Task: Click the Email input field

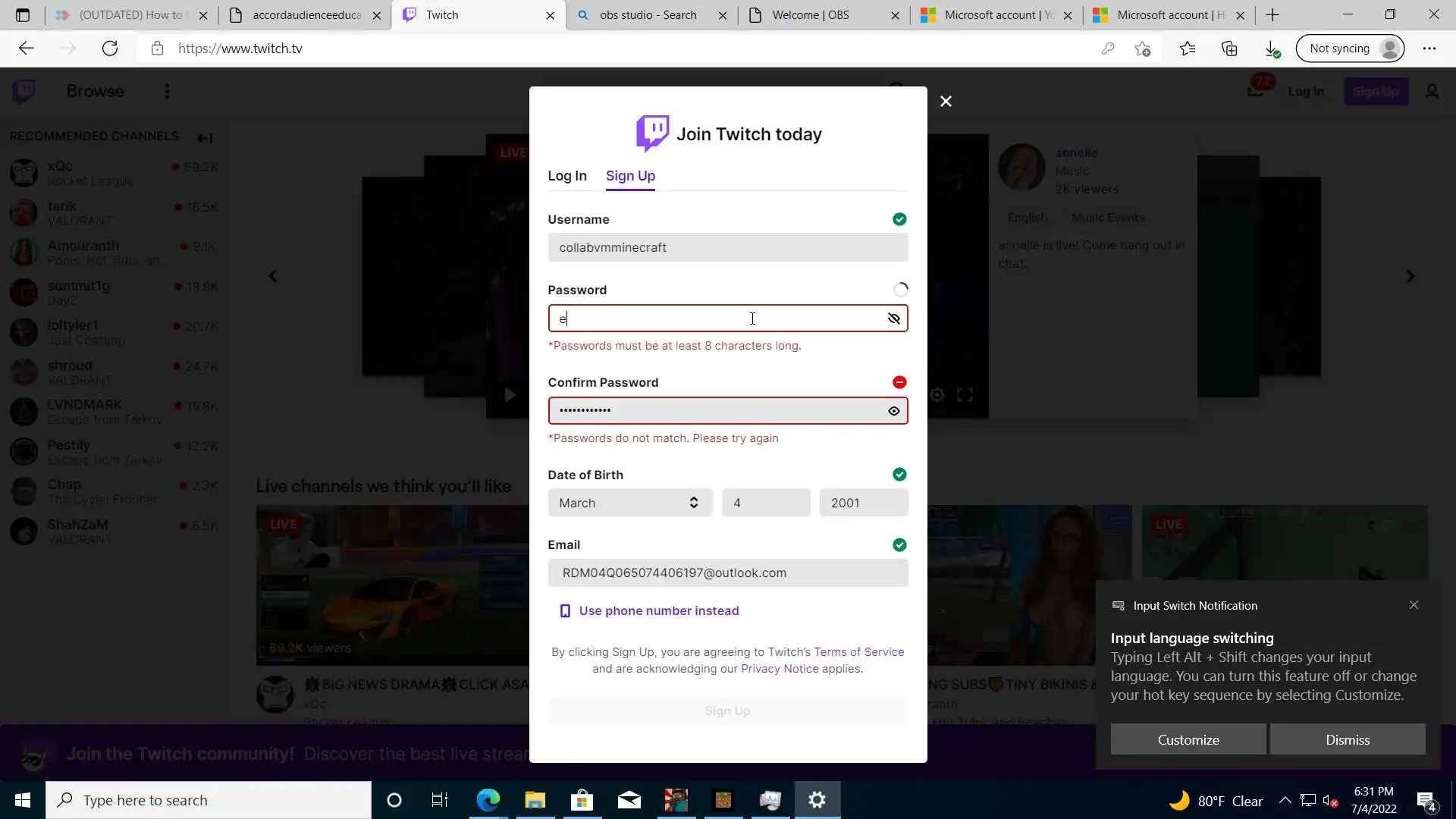Action: pos(727,573)
